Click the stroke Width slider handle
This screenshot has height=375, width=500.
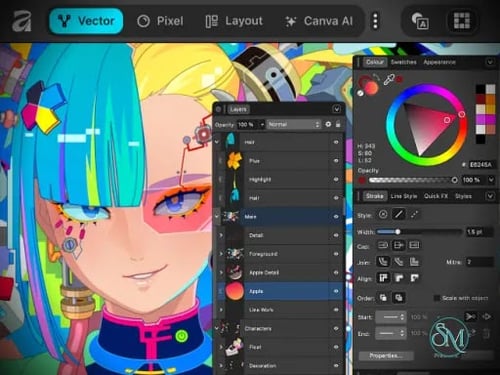(397, 232)
